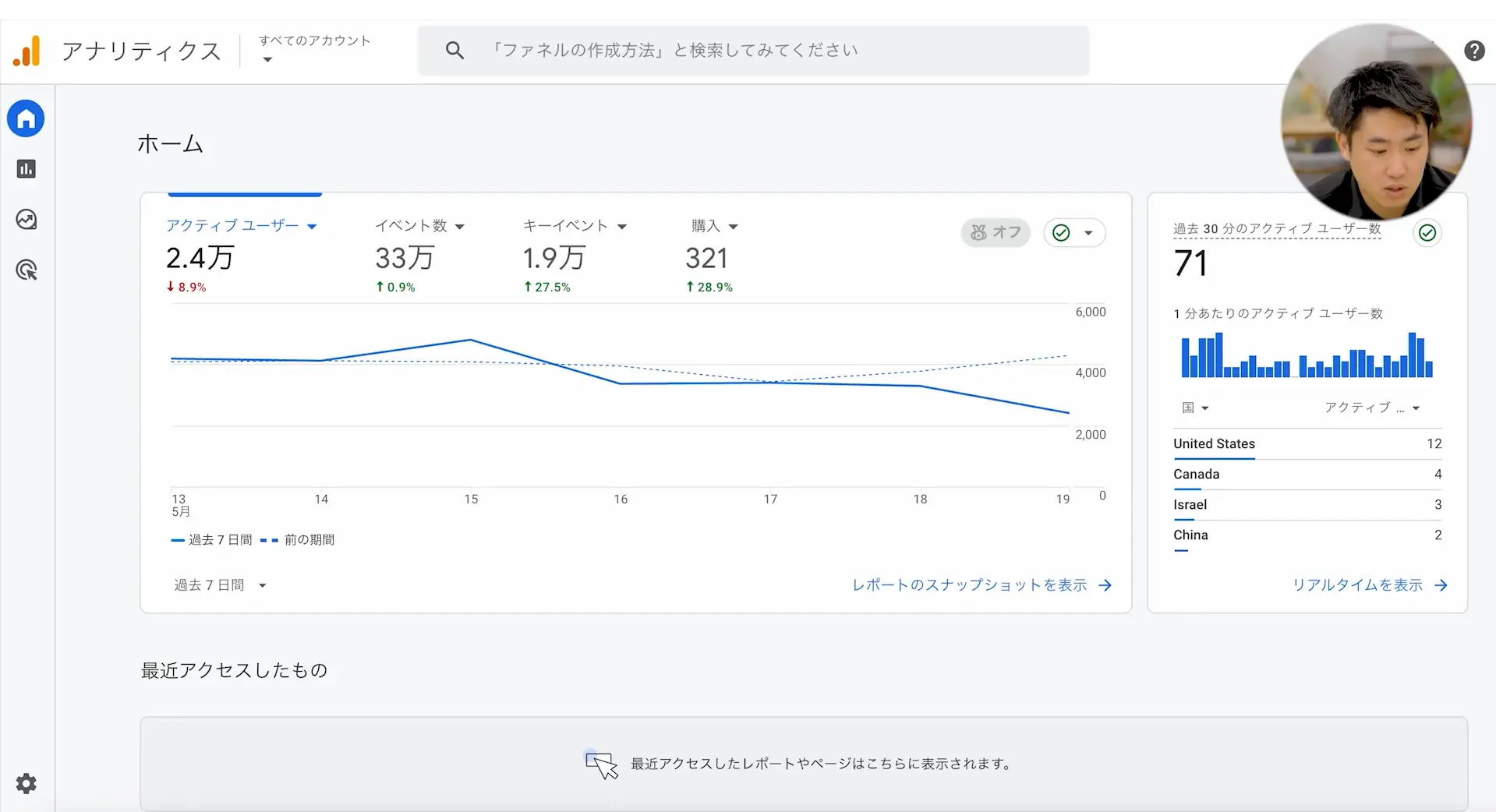Open the main chart data quality dropdown
The image size is (1496, 812).
[1073, 232]
